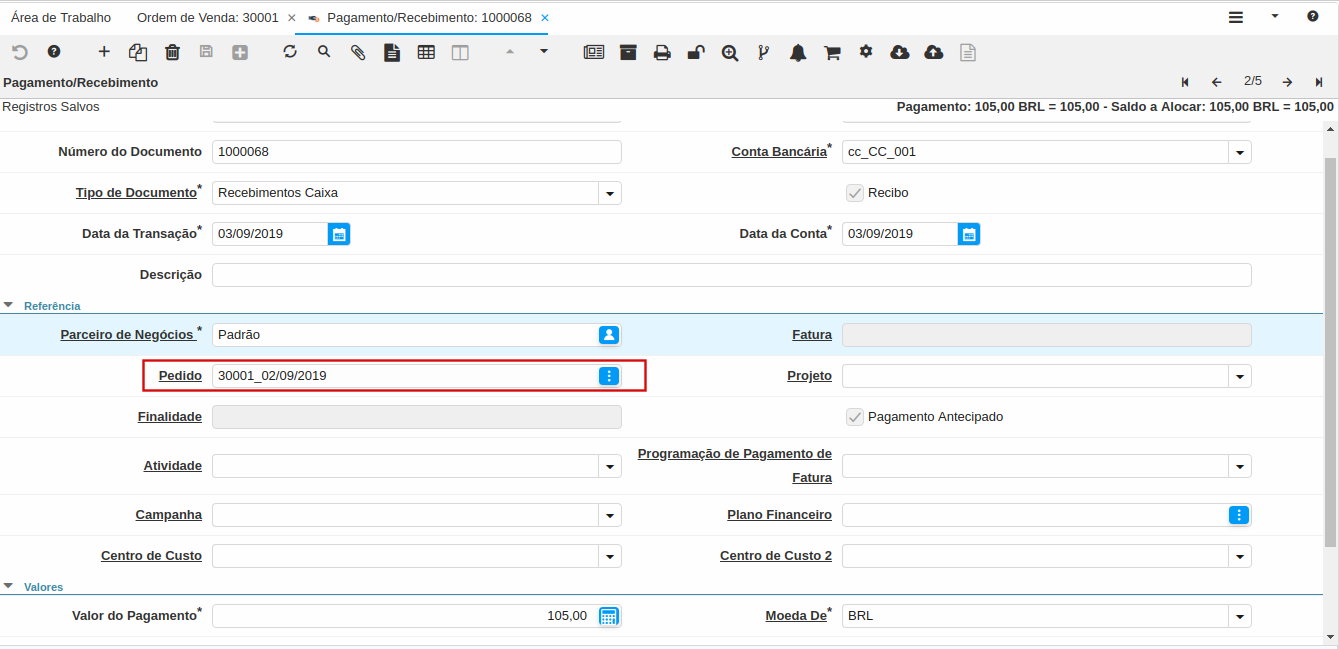Viewport: 1339px width, 649px height.
Task: Click the New Record plus icon
Action: click(x=104, y=52)
